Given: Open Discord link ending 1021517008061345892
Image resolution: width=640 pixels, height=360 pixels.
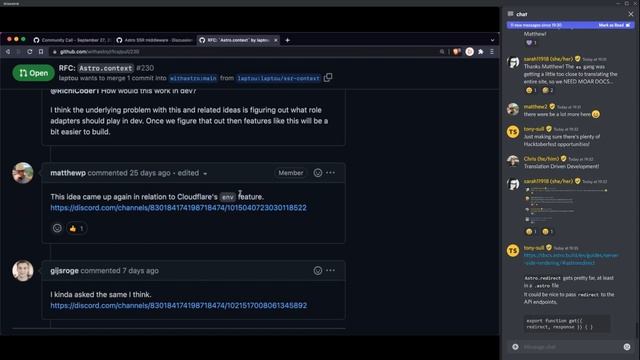Looking at the screenshot, I should pos(179,305).
